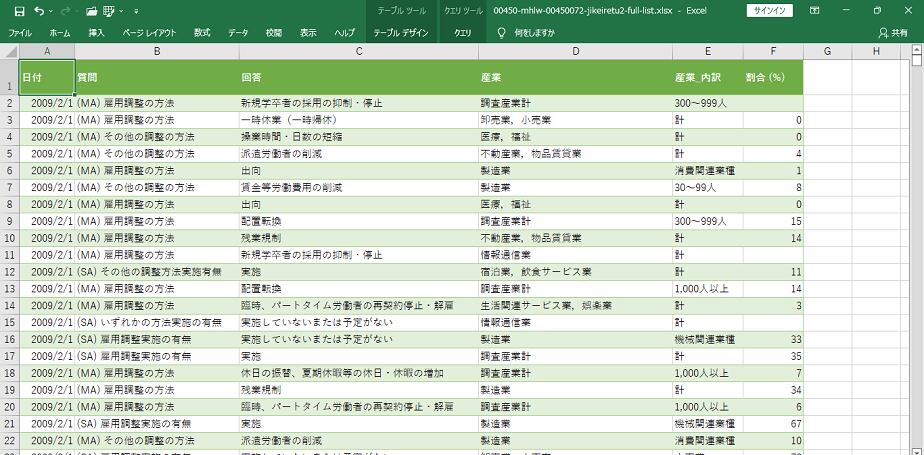Select row 10 header
The width and height of the screenshot is (924, 455).
coord(9,238)
